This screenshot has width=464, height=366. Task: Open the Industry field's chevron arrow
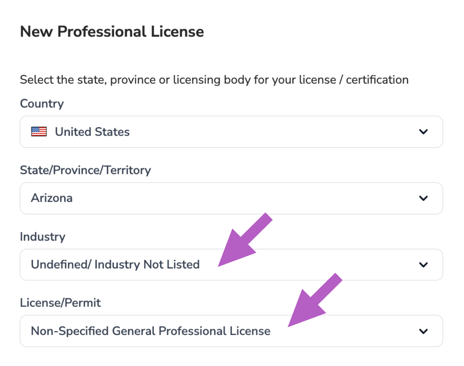(x=423, y=265)
